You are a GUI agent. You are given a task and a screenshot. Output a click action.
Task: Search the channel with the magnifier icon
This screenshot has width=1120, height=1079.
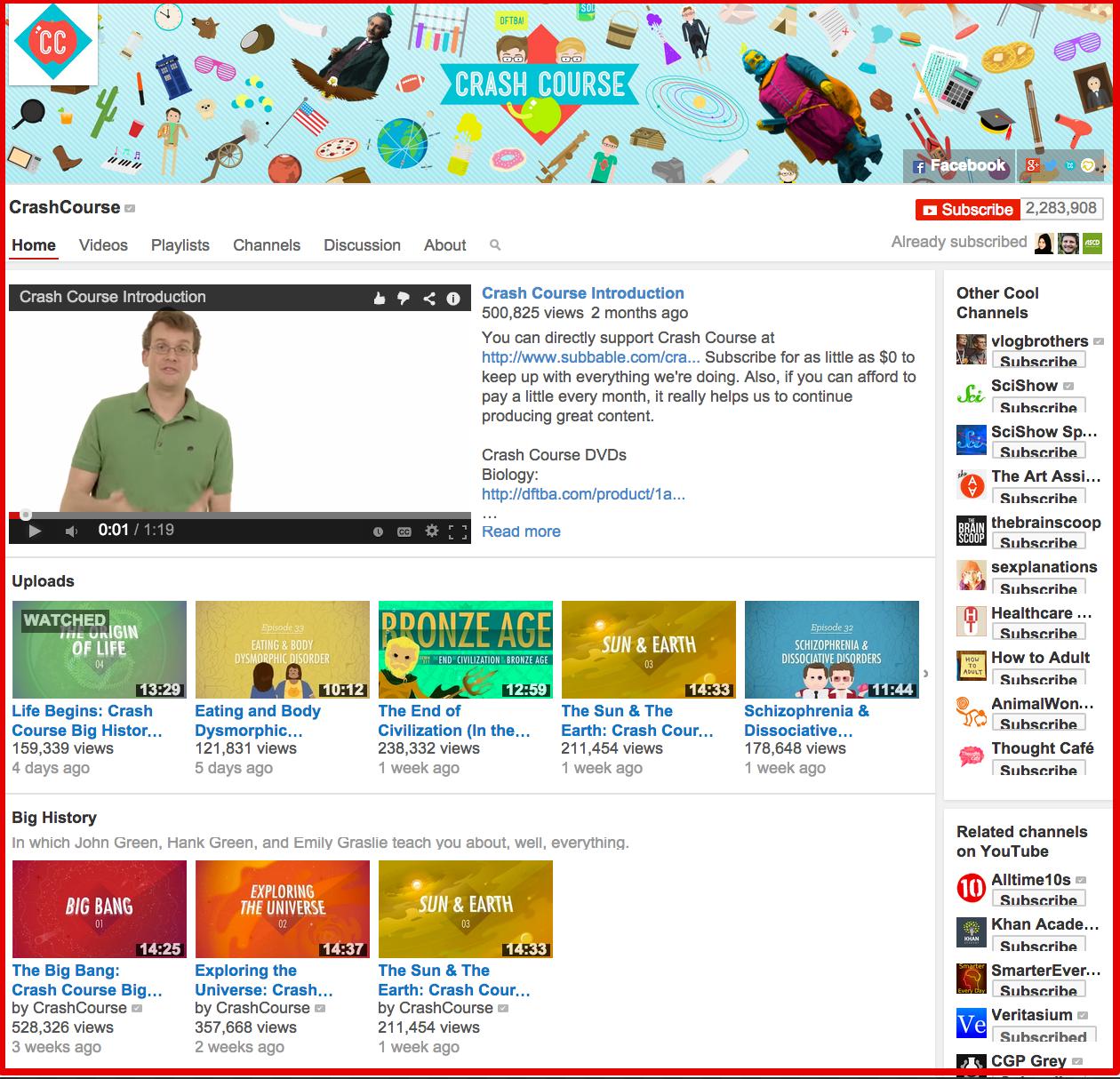click(x=495, y=245)
